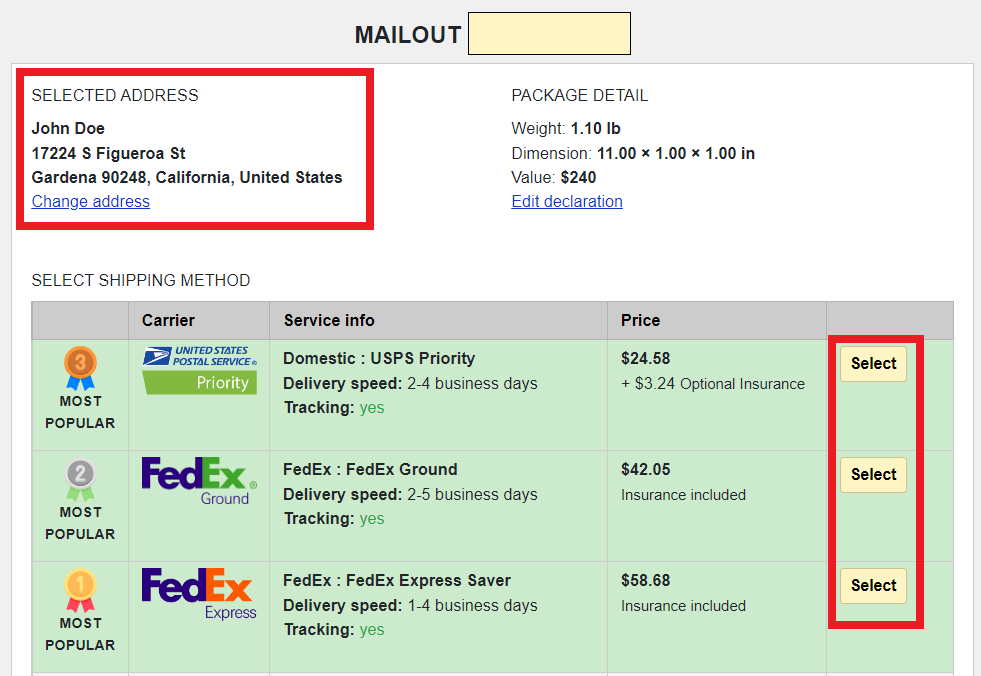Click the Carrier column header

(168, 321)
